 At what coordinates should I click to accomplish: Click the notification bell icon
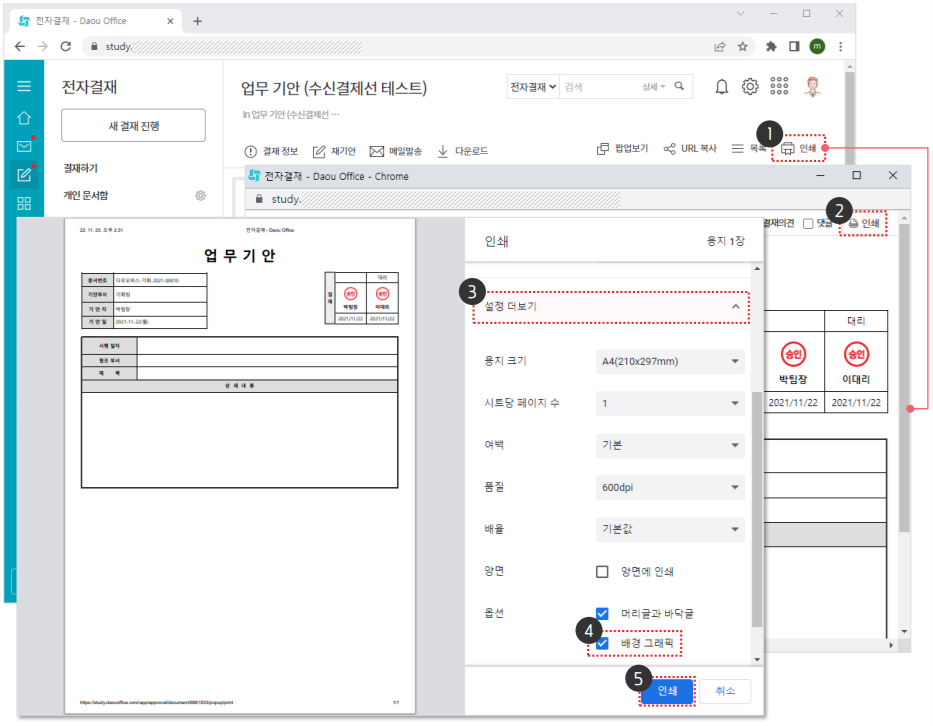(721, 87)
